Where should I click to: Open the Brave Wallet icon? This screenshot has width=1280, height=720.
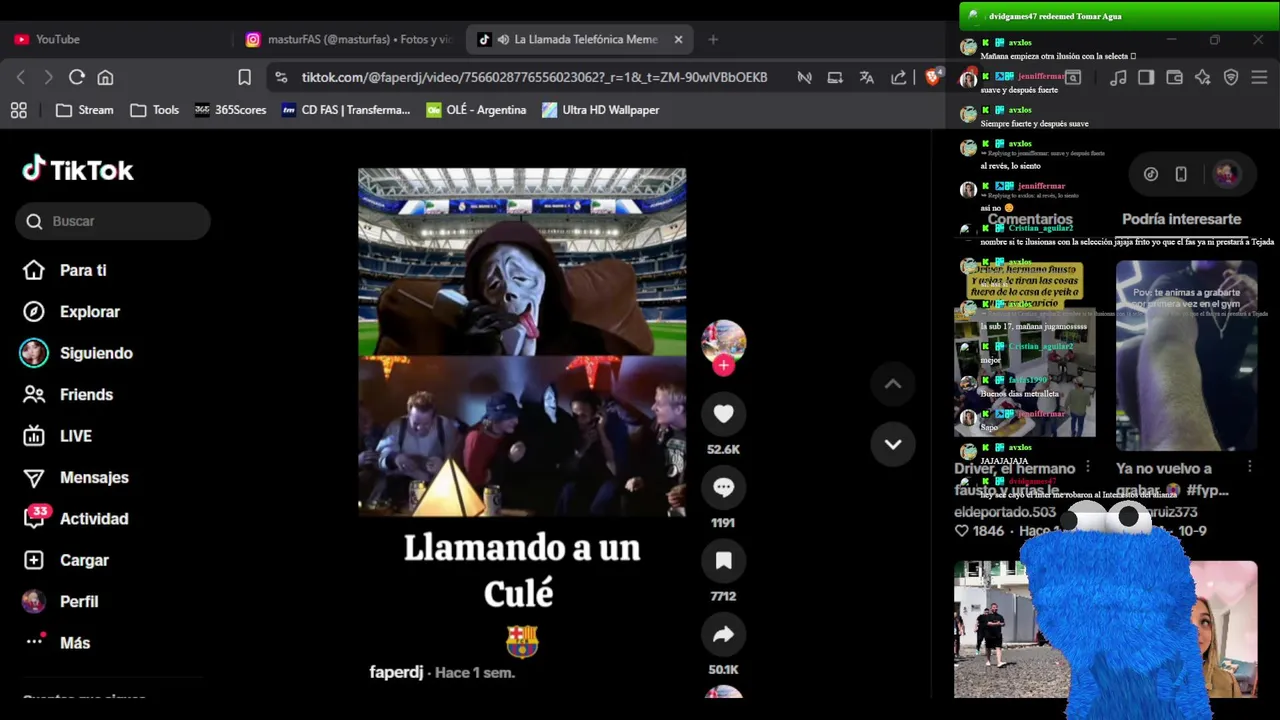coord(1174,77)
